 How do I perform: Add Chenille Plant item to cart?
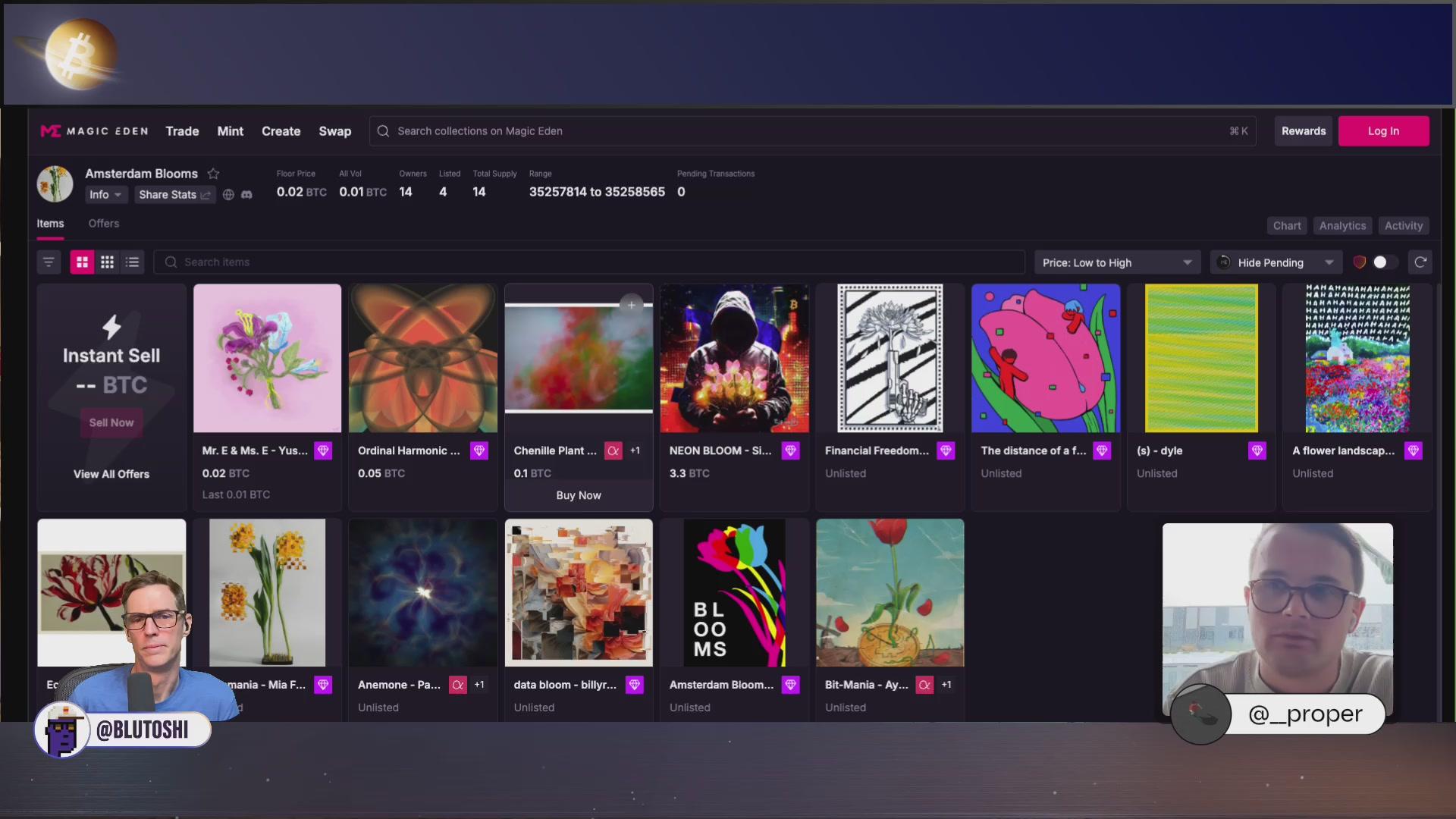[x=631, y=306]
